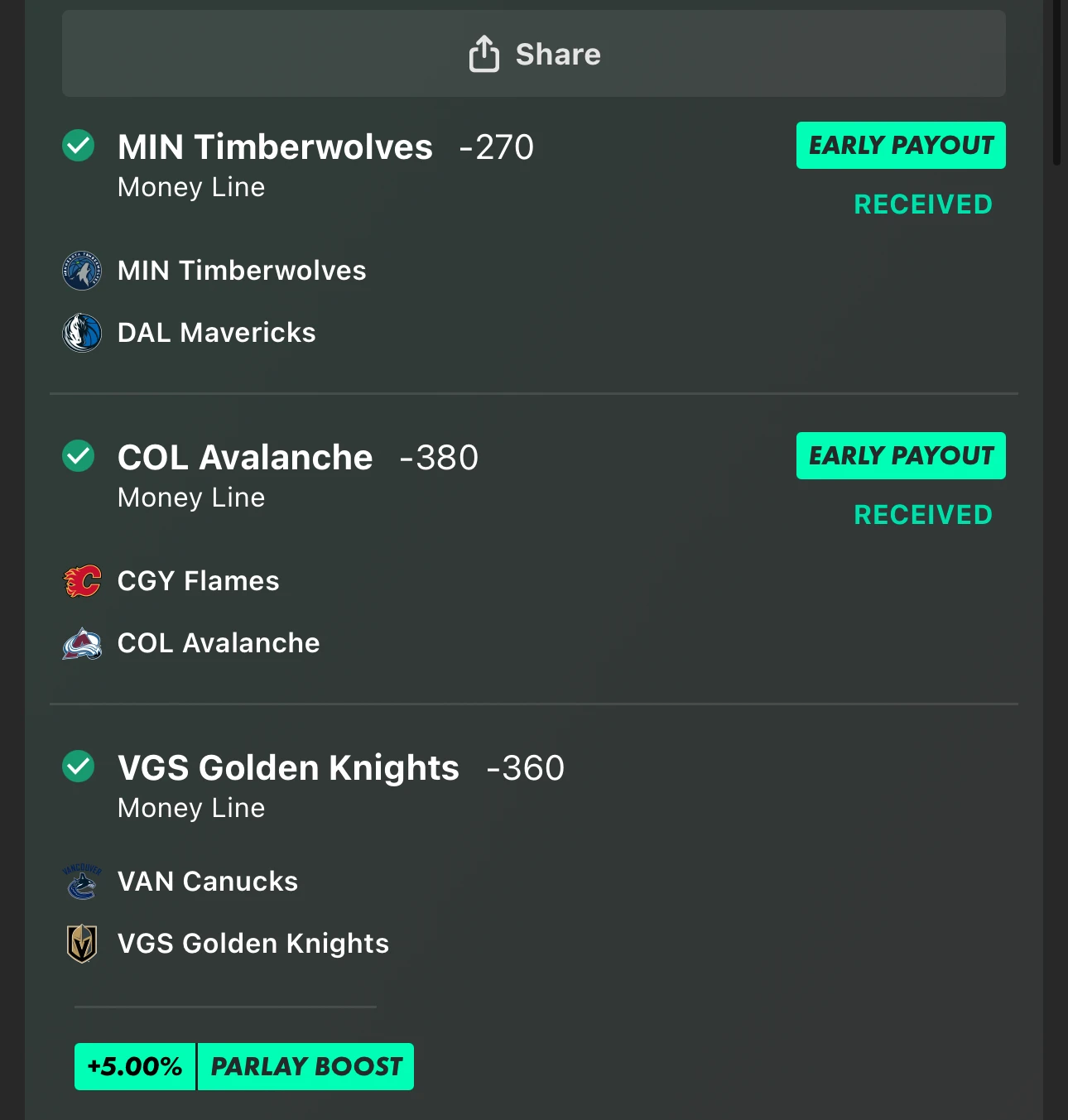
Task: Tap the Share button
Action: 534,54
